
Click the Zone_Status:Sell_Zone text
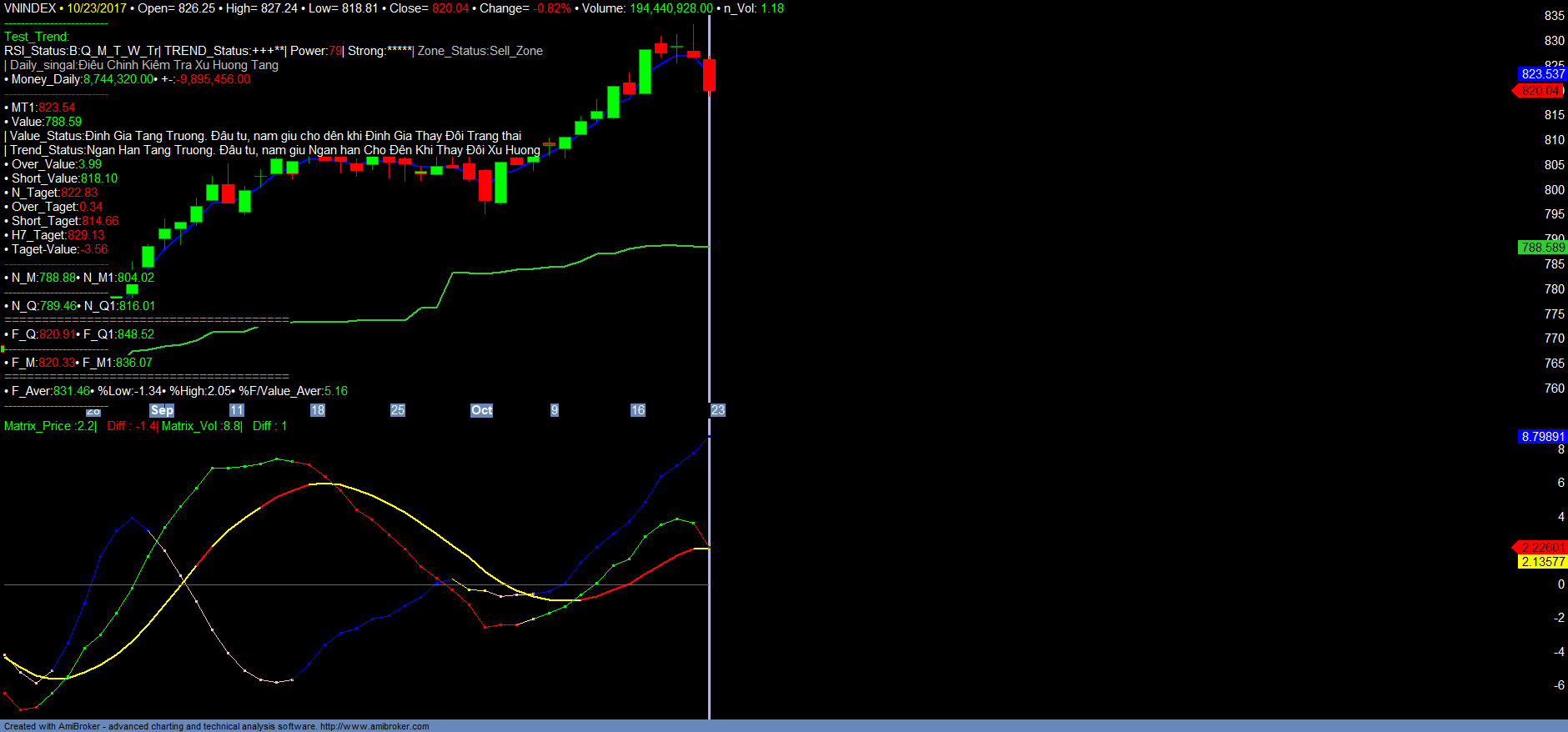coord(480,51)
